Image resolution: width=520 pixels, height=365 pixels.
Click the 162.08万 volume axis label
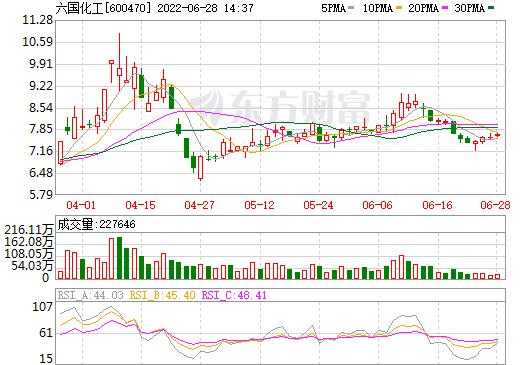pos(29,242)
